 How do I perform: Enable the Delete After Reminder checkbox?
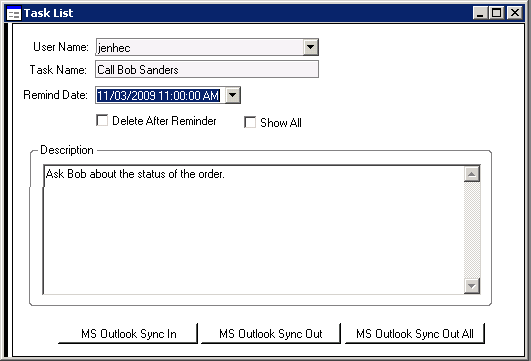coord(102,121)
